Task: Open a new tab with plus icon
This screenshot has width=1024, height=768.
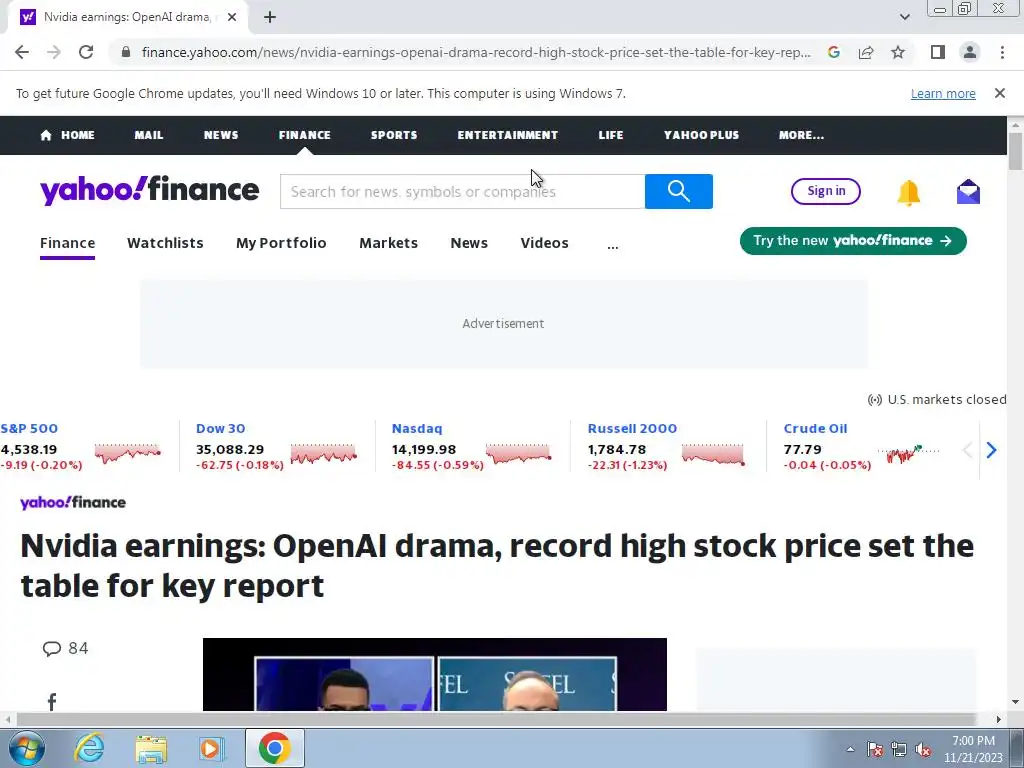Action: point(270,17)
